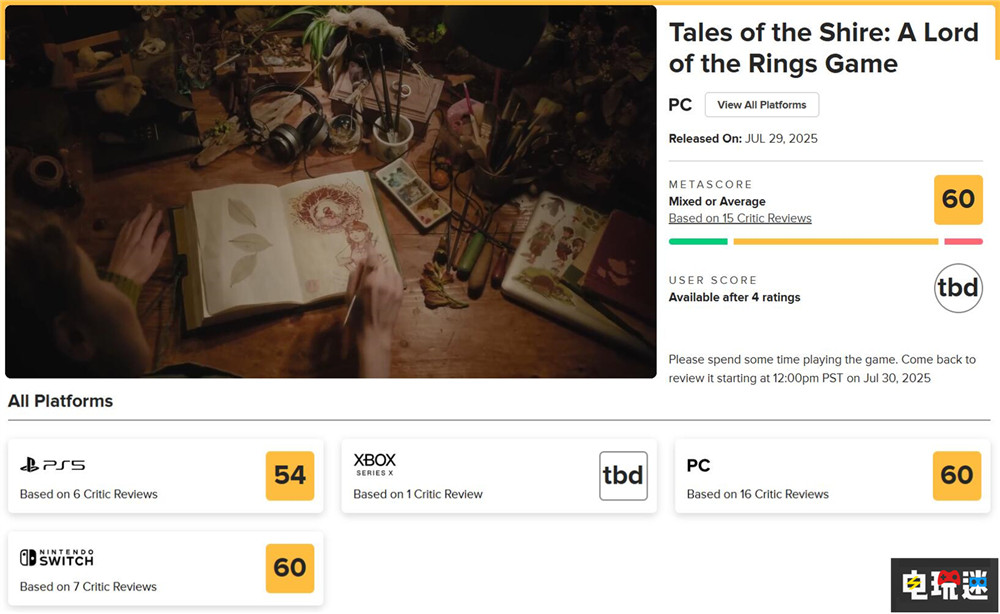
Task: Play the Tales of the Shire trailer image
Action: (330, 192)
